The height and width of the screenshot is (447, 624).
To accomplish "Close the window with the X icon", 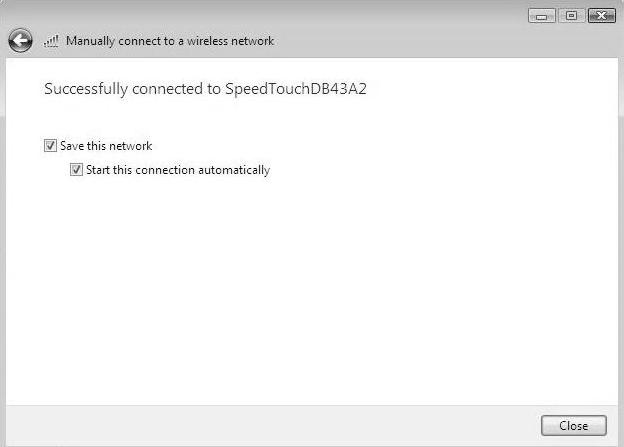I will [x=602, y=16].
